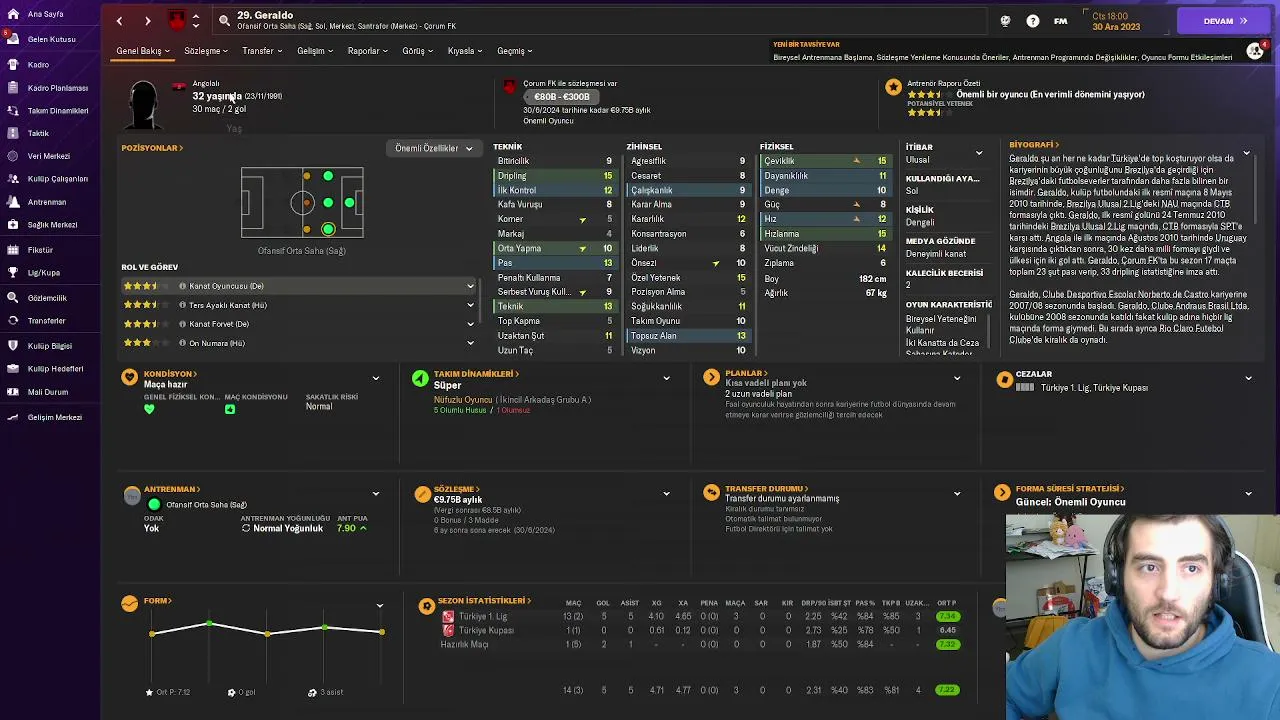
Task: Open Taktik sidebar icon
Action: click(x=12, y=133)
